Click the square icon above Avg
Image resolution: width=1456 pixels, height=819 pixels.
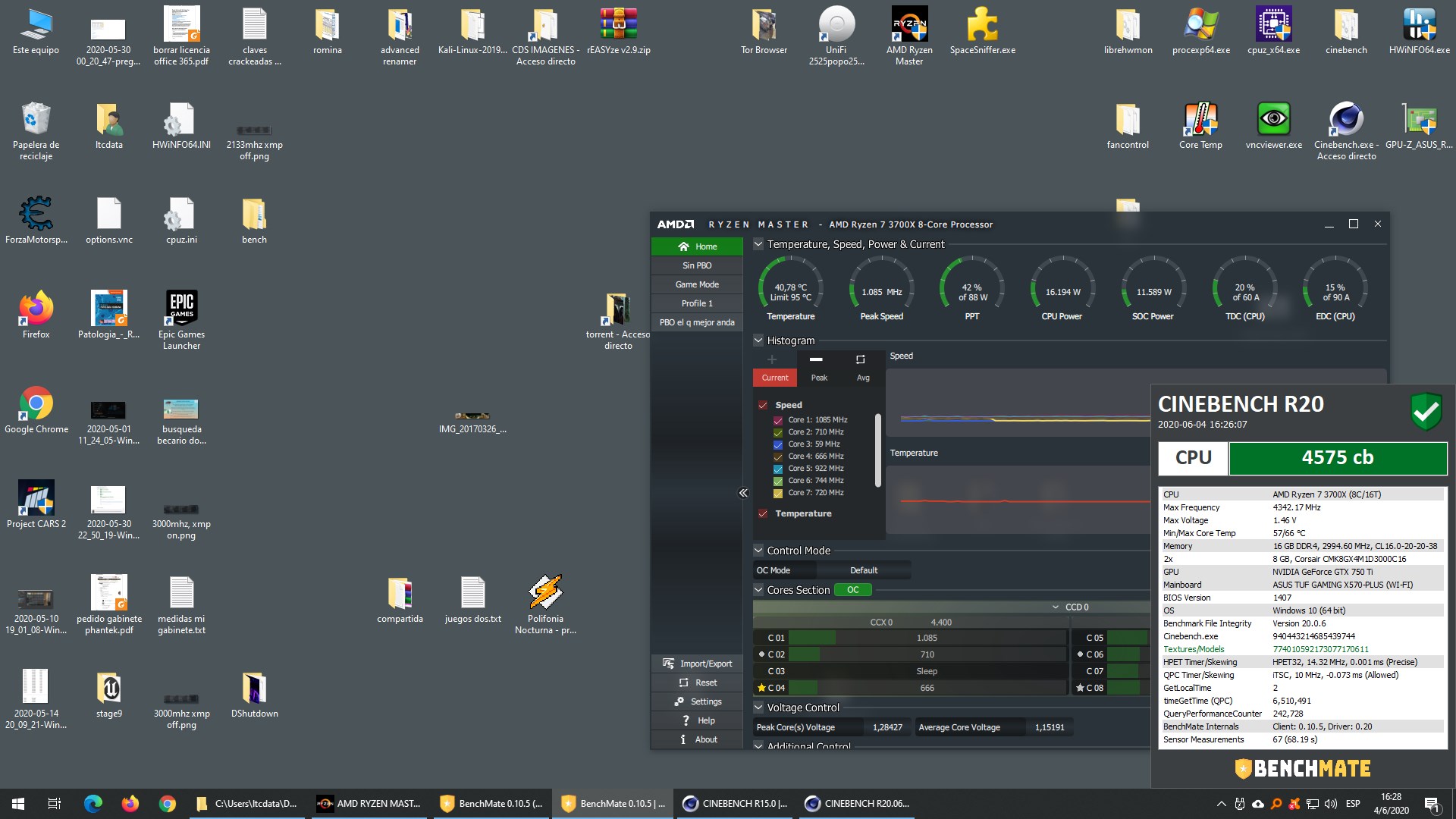(861, 359)
